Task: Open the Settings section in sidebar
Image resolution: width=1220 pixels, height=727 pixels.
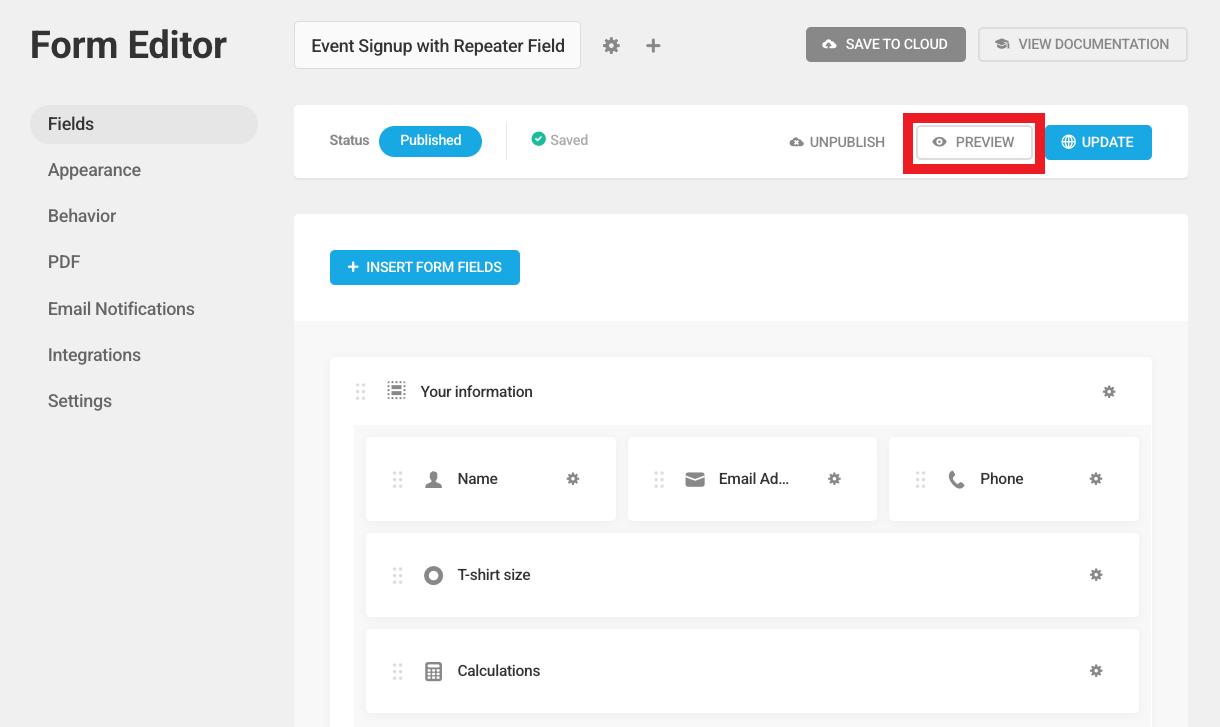Action: [80, 401]
